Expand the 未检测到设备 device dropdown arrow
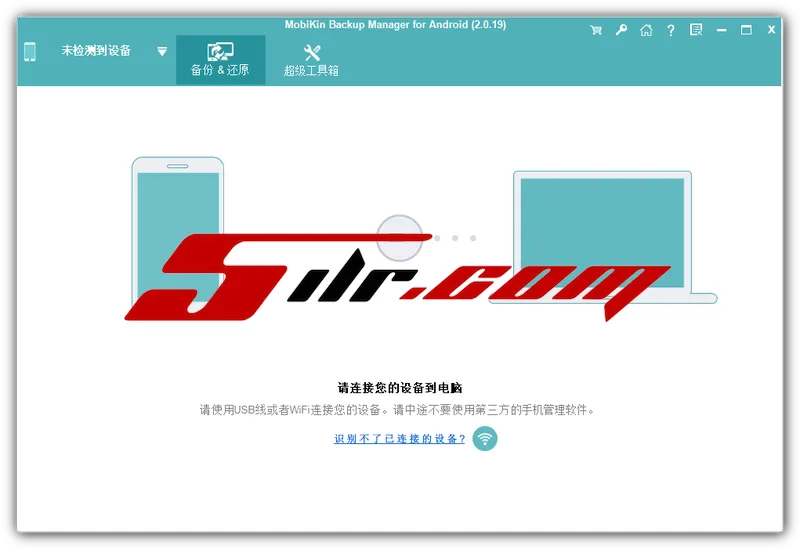Viewport: 800px width, 549px height. click(x=162, y=51)
